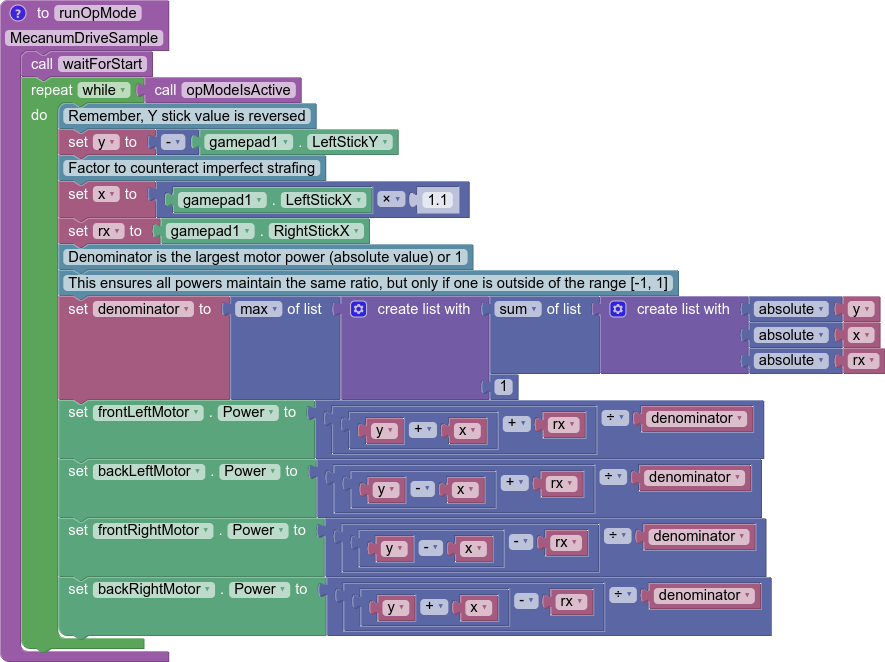Edit the MecanumDriveSample text field
Image resolution: width=885 pixels, height=662 pixels.
[84, 38]
